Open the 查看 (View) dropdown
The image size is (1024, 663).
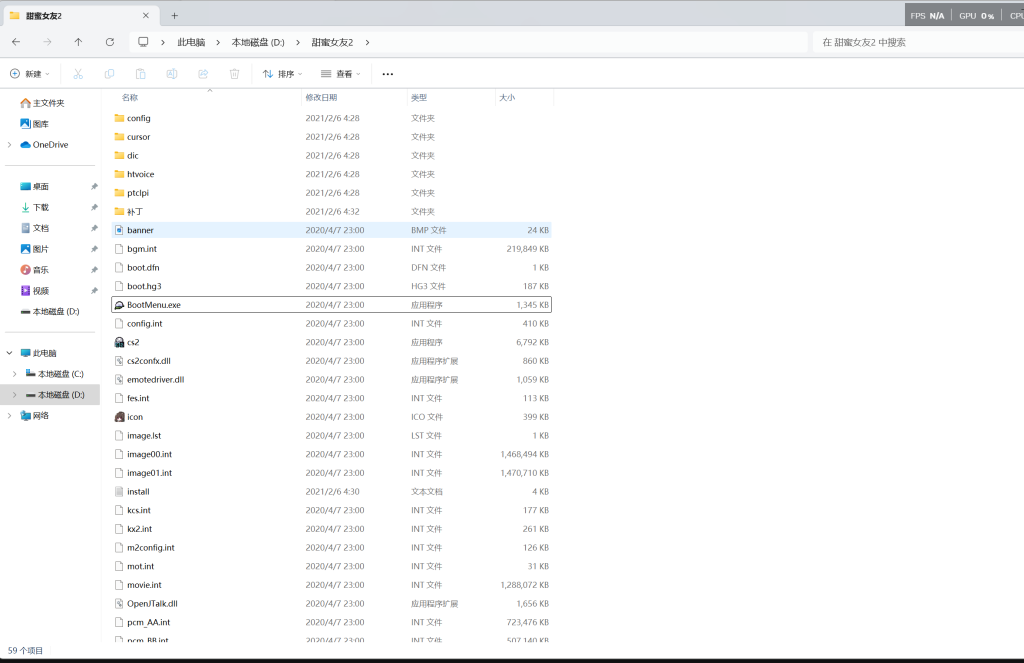[341, 74]
